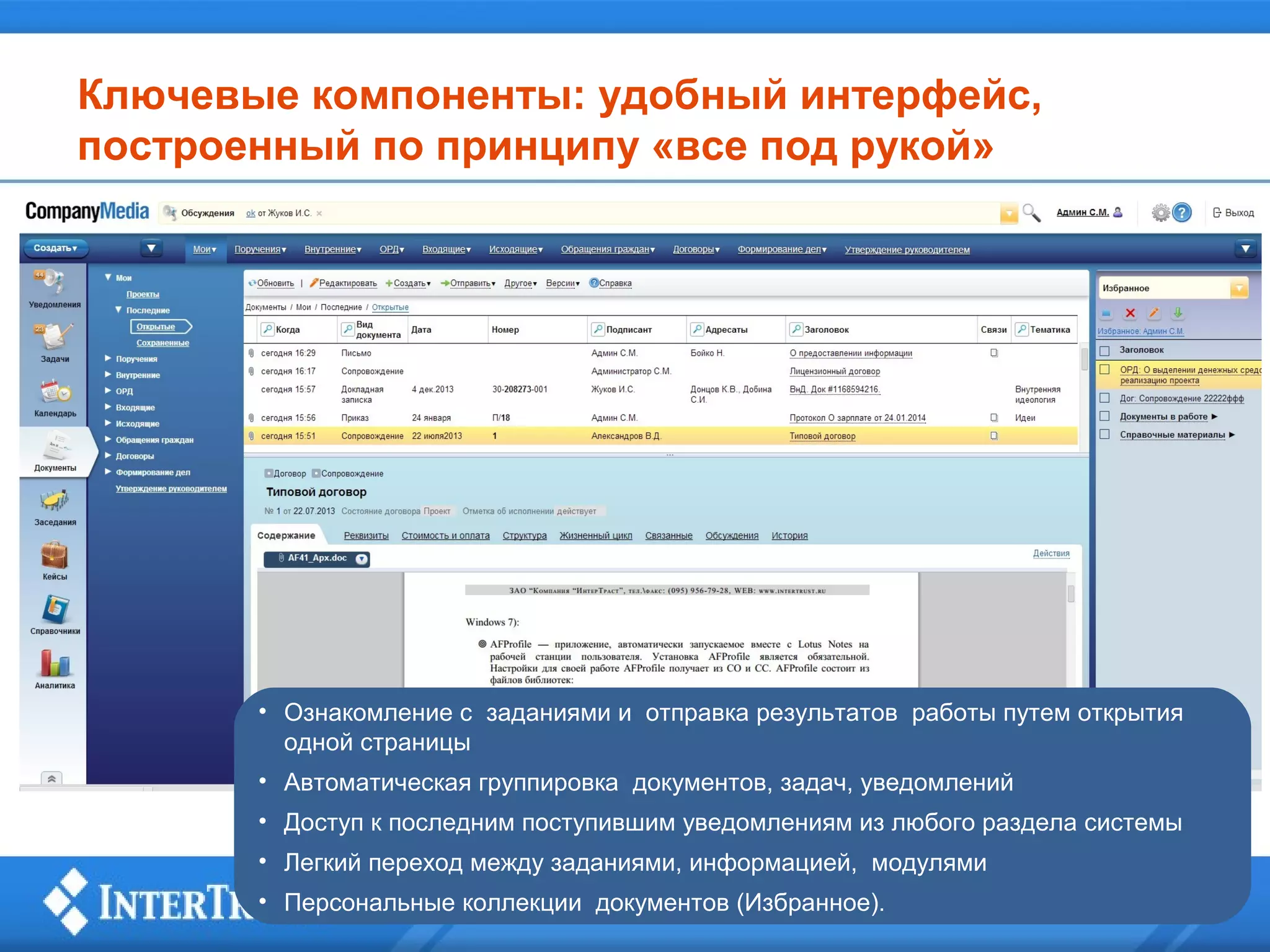Open the yellow dropdown arrow in notification bar
Screen dimensions: 1270x952
click(1009, 214)
